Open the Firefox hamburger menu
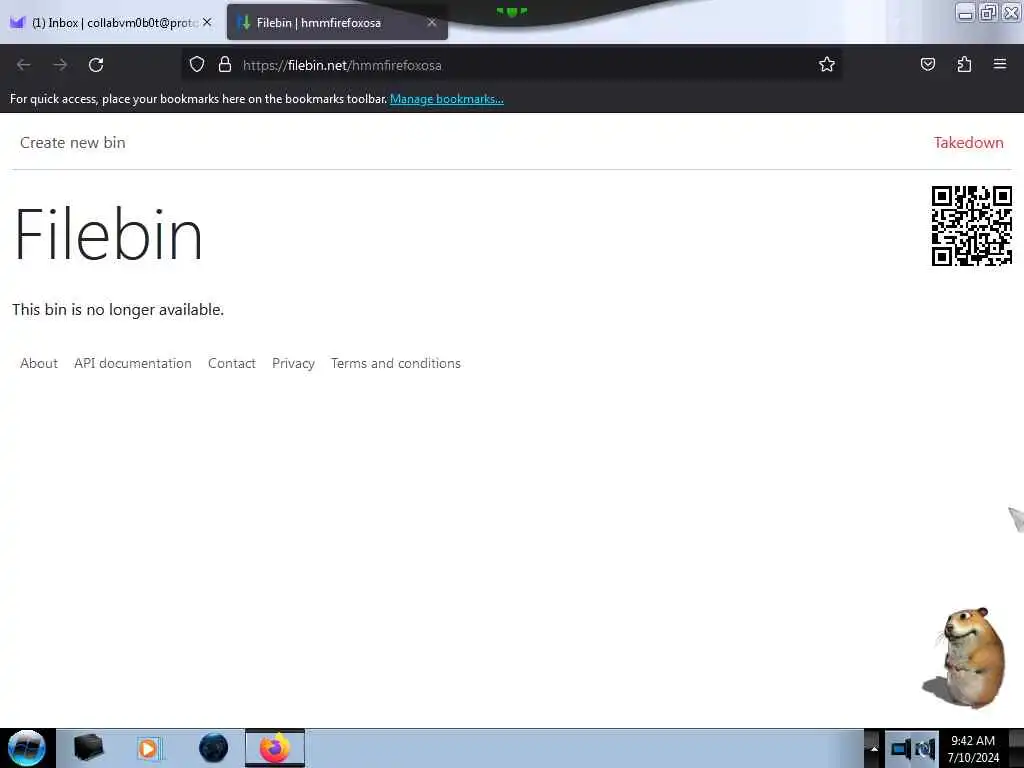The image size is (1024, 768). [x=1000, y=64]
